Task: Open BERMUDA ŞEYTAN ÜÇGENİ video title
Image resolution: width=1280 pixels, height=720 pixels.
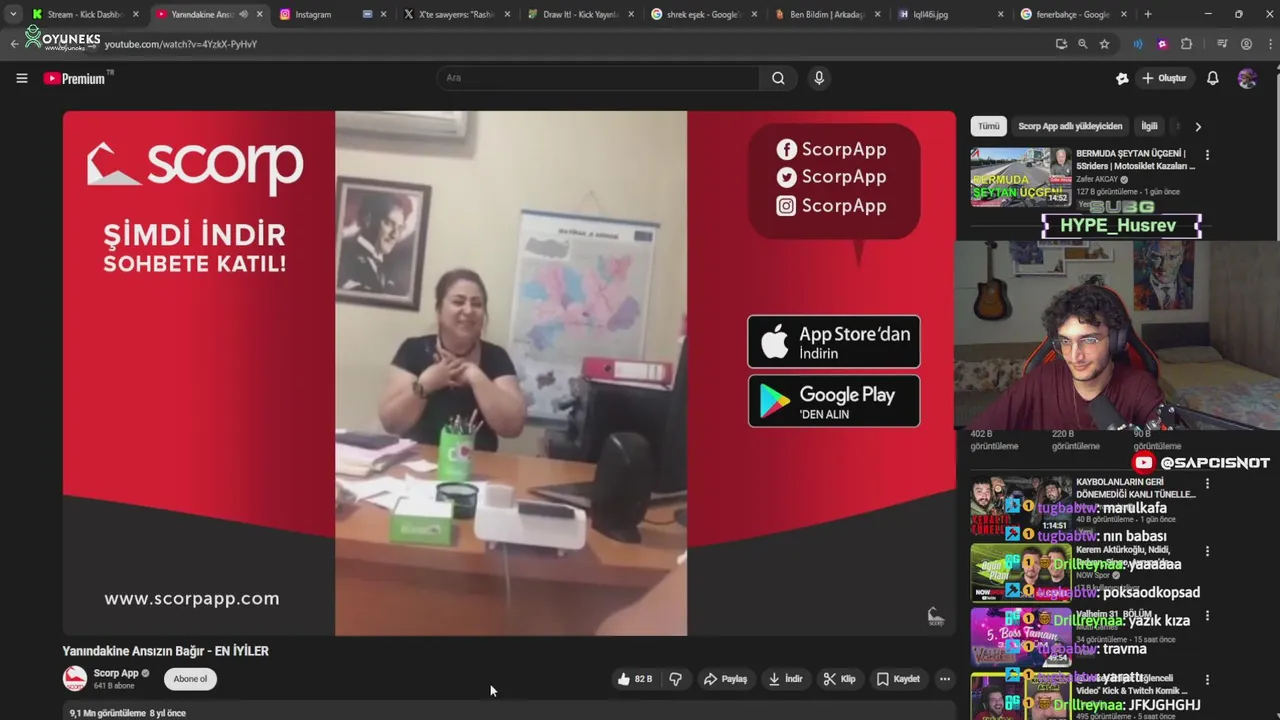Action: (1136, 160)
